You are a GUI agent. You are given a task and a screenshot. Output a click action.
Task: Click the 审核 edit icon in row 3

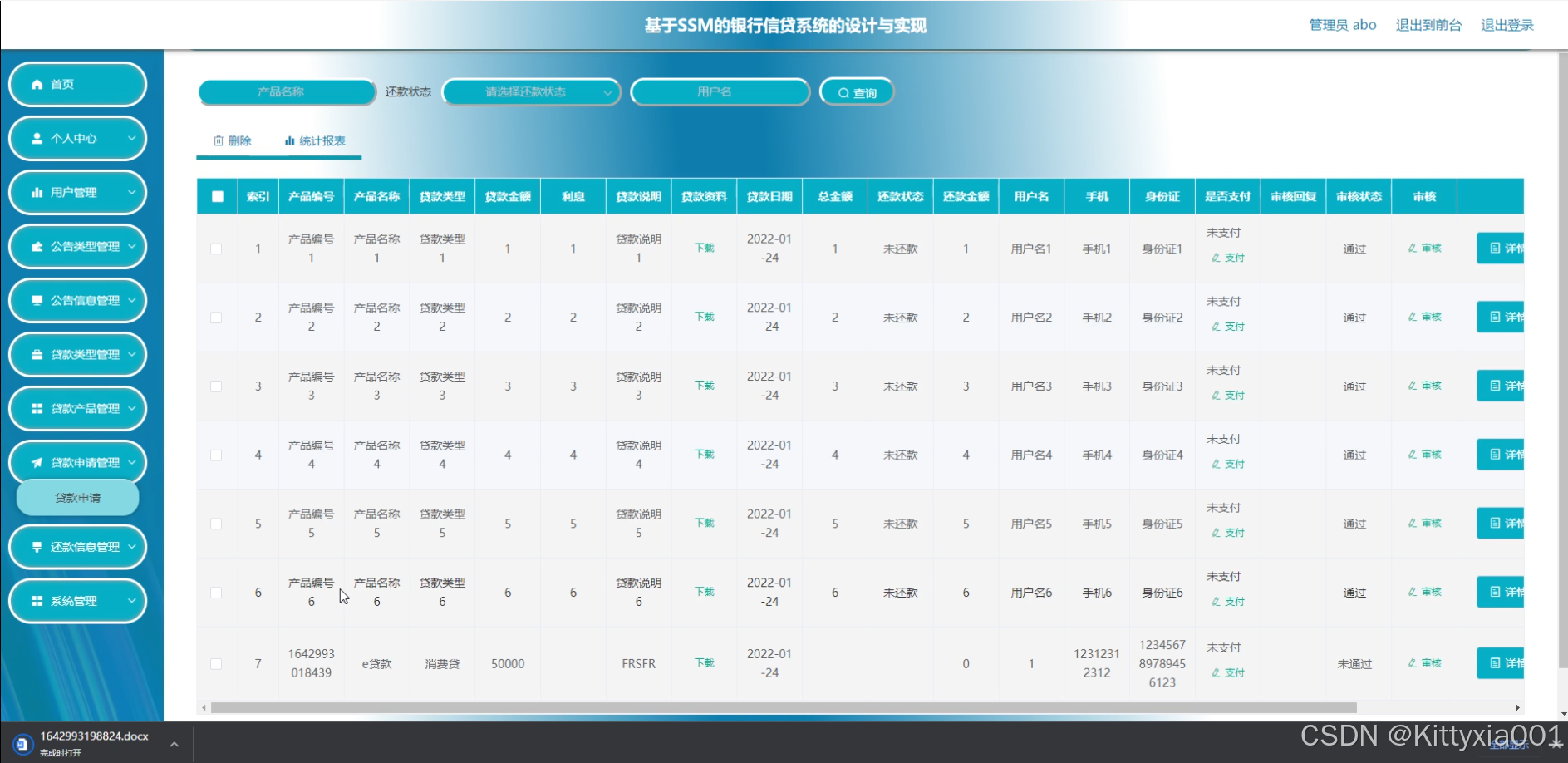tap(1413, 386)
